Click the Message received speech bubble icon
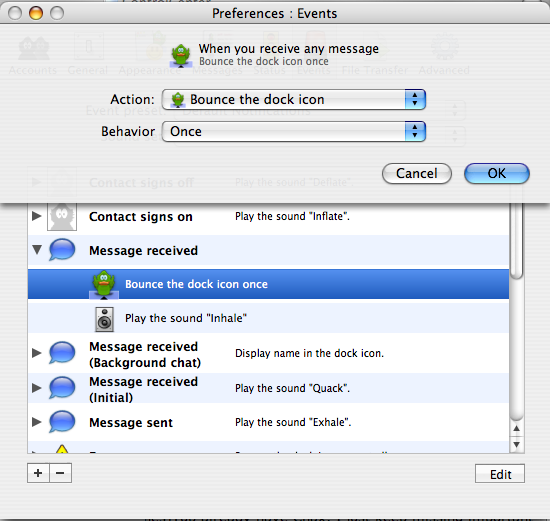 [62, 249]
